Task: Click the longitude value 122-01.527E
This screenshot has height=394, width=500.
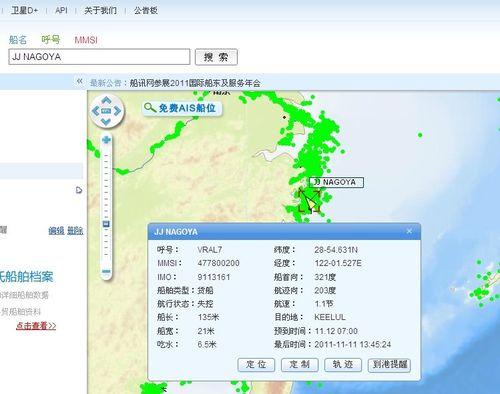Action: [338, 263]
